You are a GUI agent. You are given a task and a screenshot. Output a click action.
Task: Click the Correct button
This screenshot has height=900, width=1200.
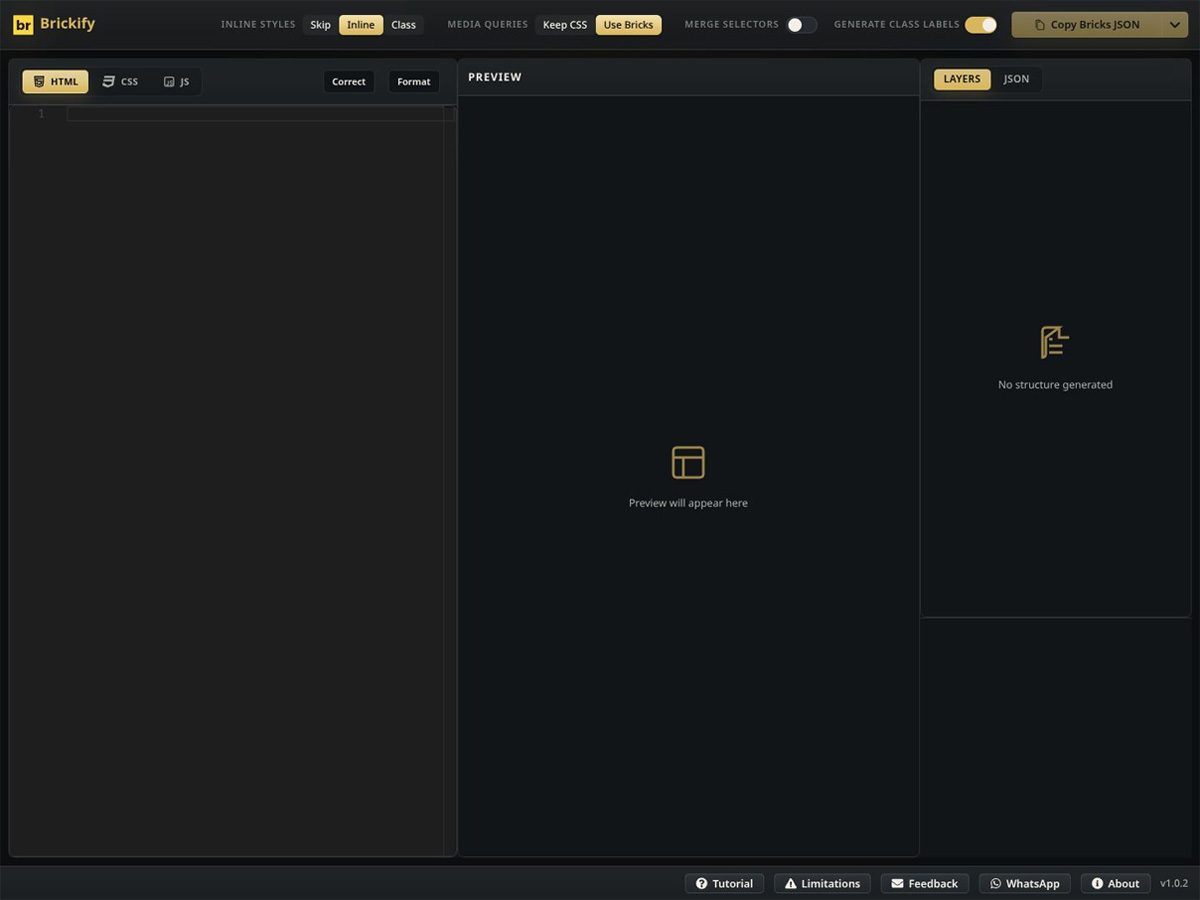(x=349, y=82)
